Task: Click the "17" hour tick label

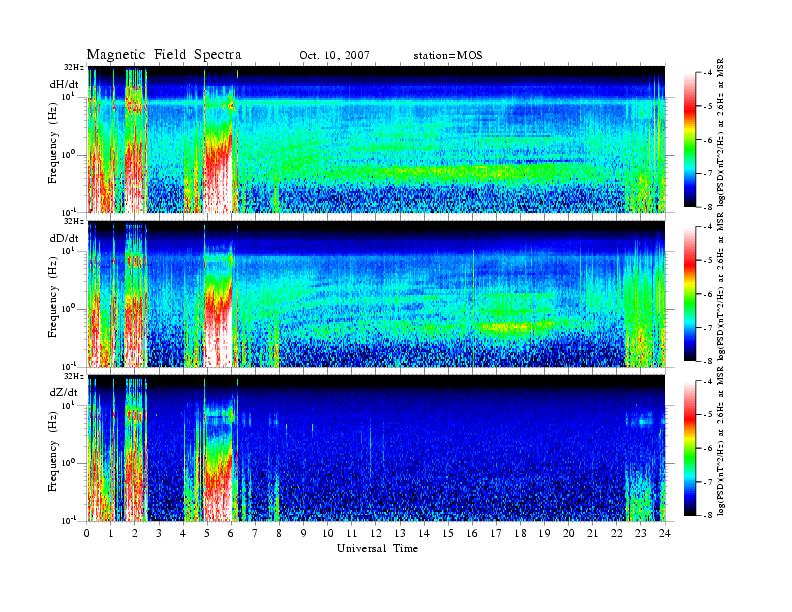Action: coord(496,533)
